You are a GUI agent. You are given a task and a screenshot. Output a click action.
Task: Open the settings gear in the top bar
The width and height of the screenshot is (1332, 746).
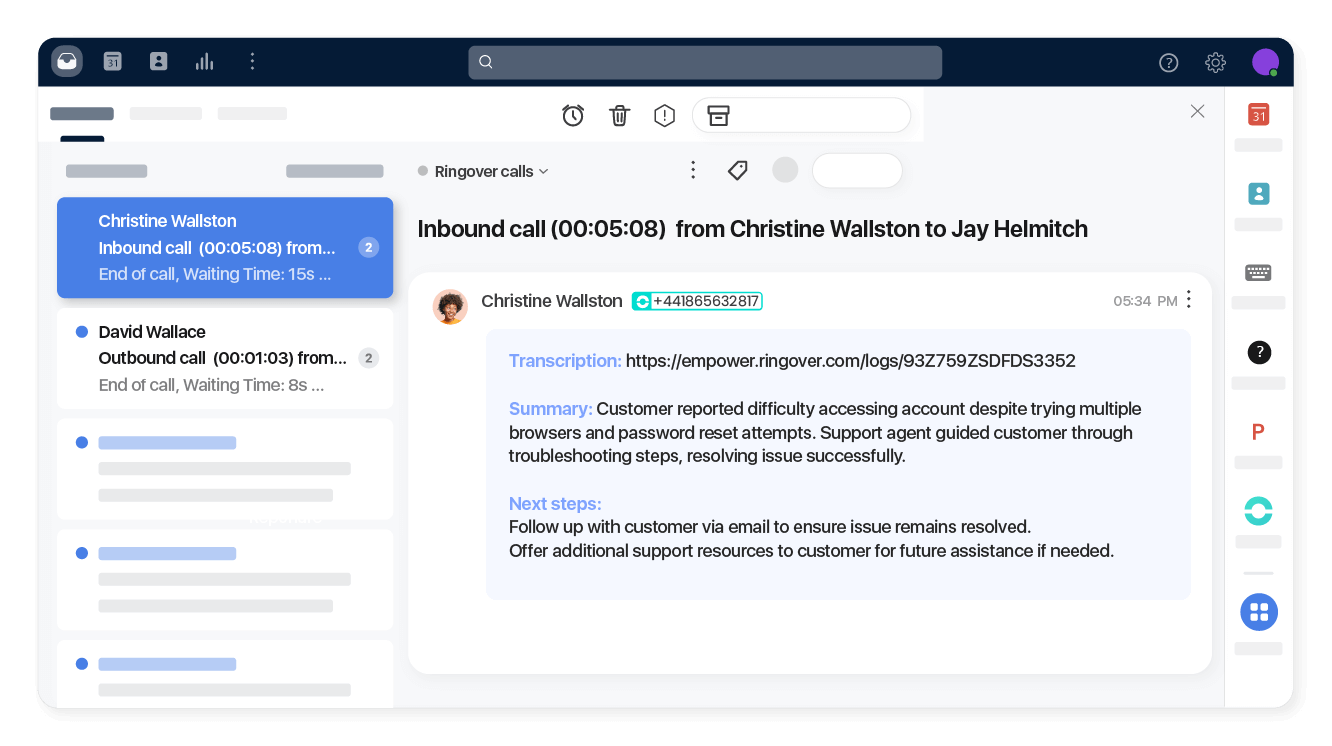click(x=1215, y=62)
